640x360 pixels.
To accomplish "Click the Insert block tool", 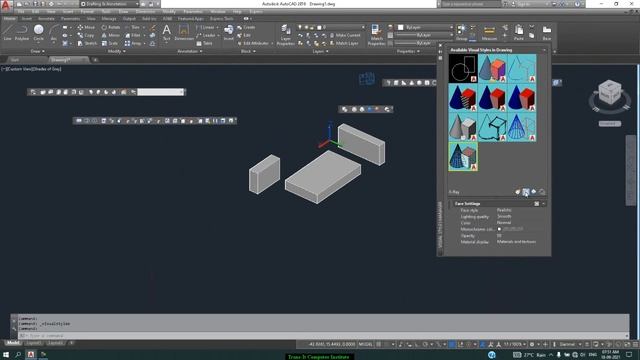I will (229, 32).
